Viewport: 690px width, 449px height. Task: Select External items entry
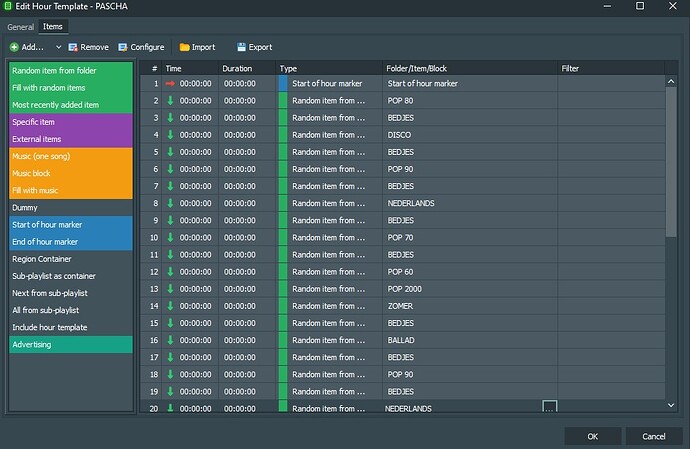(70, 139)
